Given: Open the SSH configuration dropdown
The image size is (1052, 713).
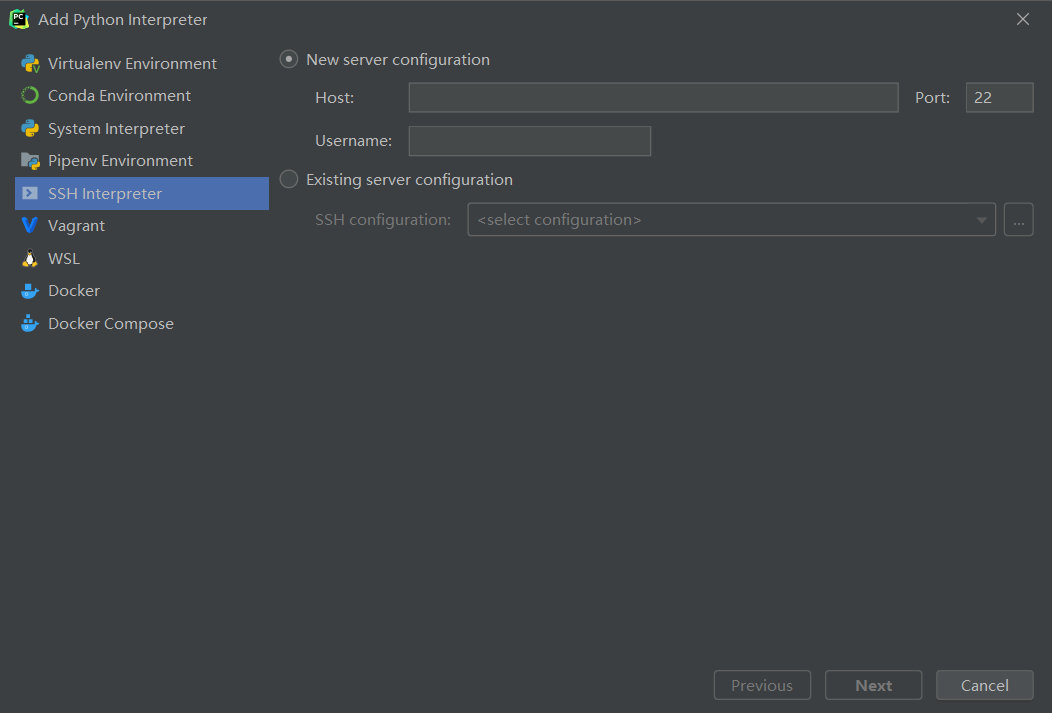Looking at the screenshot, I should tap(731, 220).
